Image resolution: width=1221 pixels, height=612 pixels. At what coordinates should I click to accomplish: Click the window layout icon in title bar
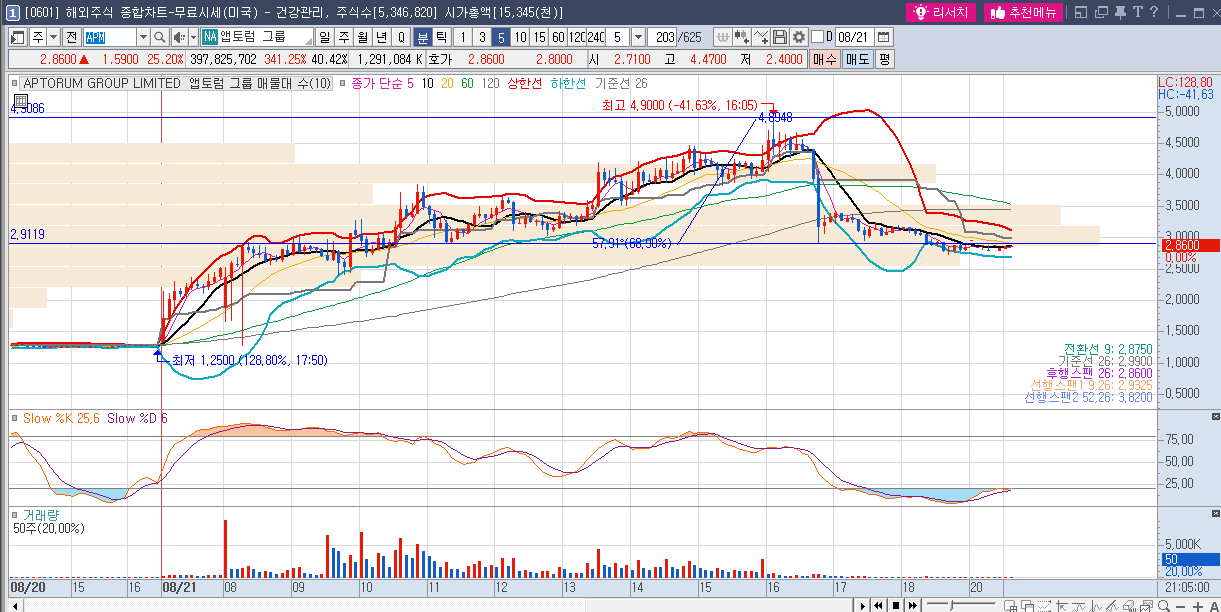click(1081, 12)
